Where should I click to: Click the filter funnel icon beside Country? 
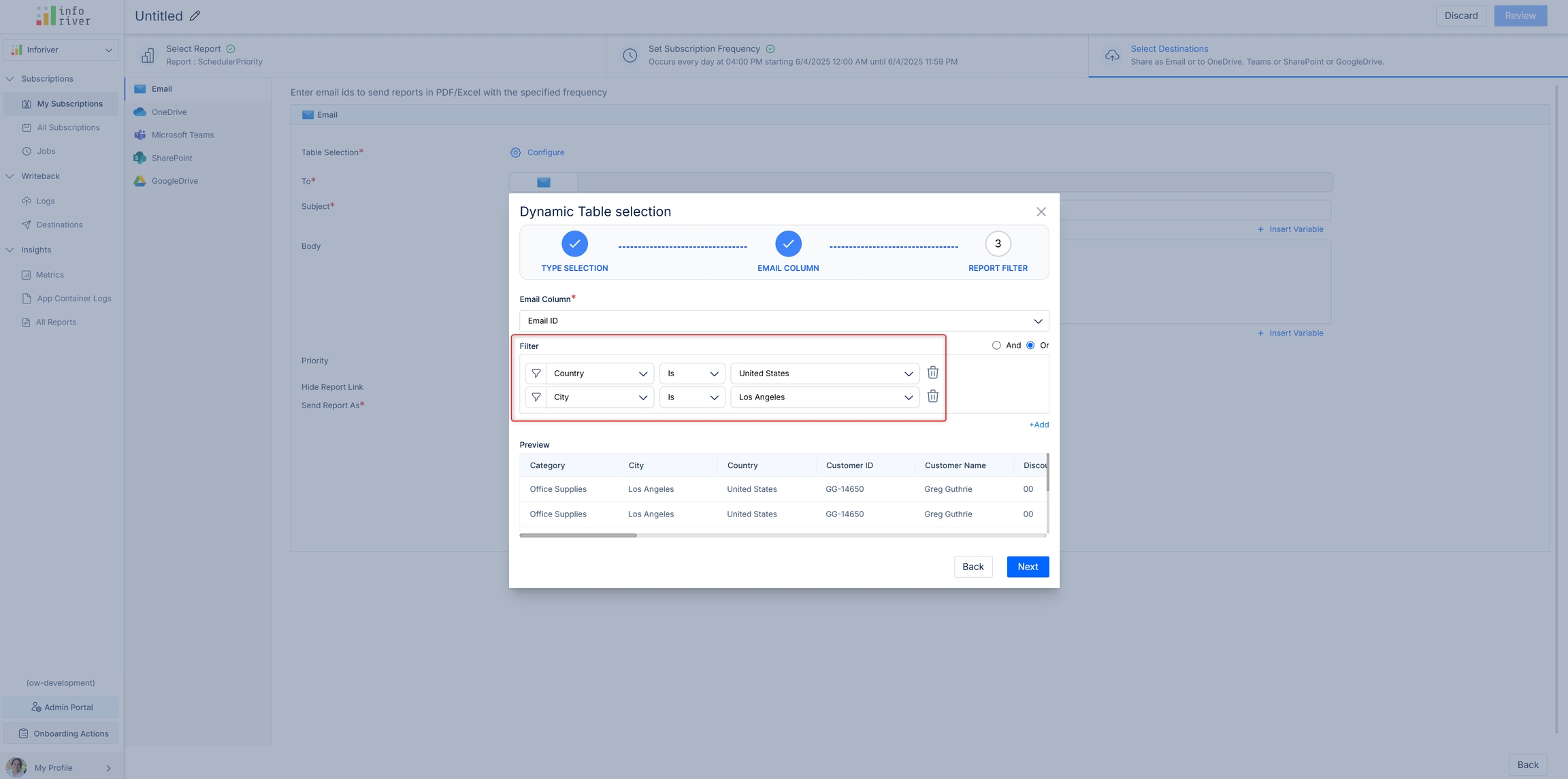pos(536,374)
